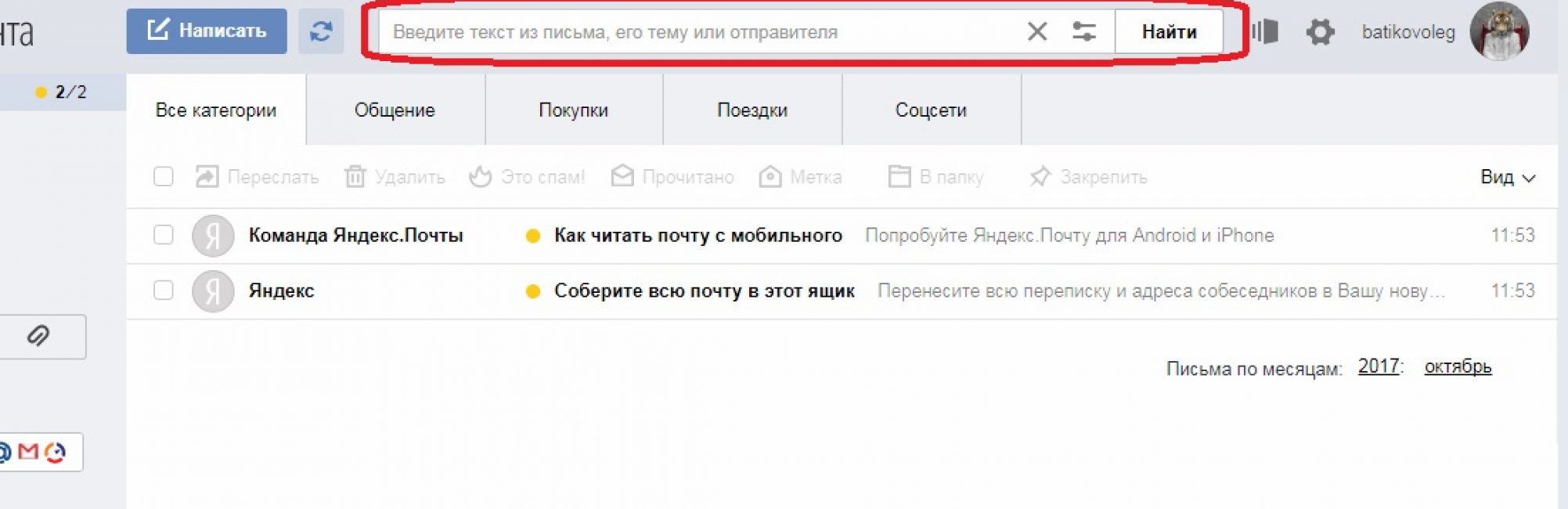
Task: Check the Команда Яндекс.Почты message checkbox
Action: coord(164,235)
